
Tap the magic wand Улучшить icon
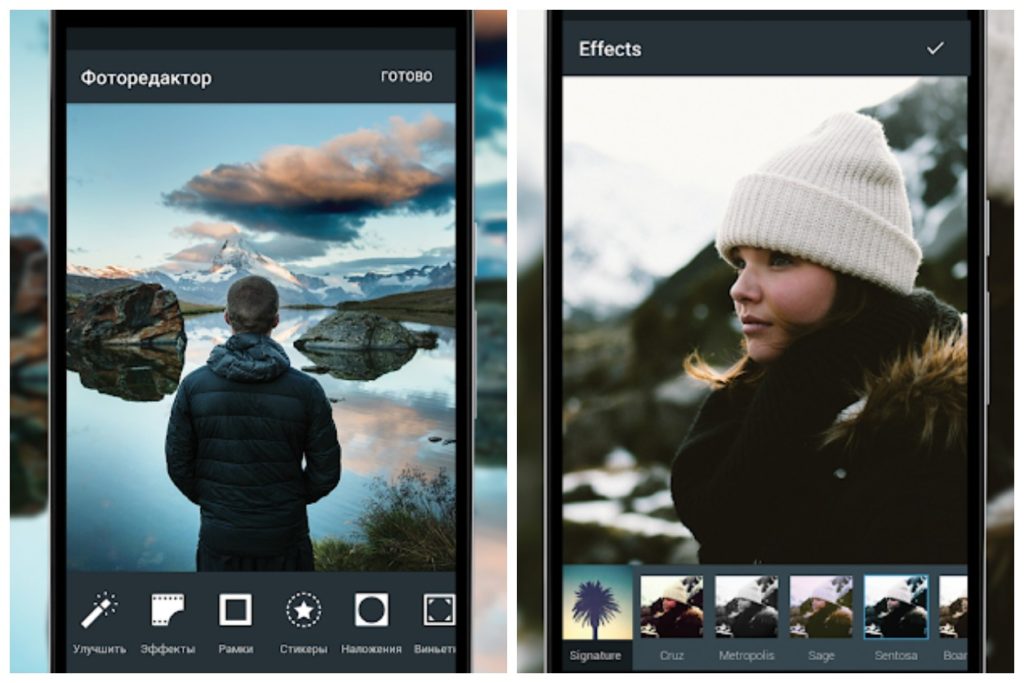tap(99, 610)
